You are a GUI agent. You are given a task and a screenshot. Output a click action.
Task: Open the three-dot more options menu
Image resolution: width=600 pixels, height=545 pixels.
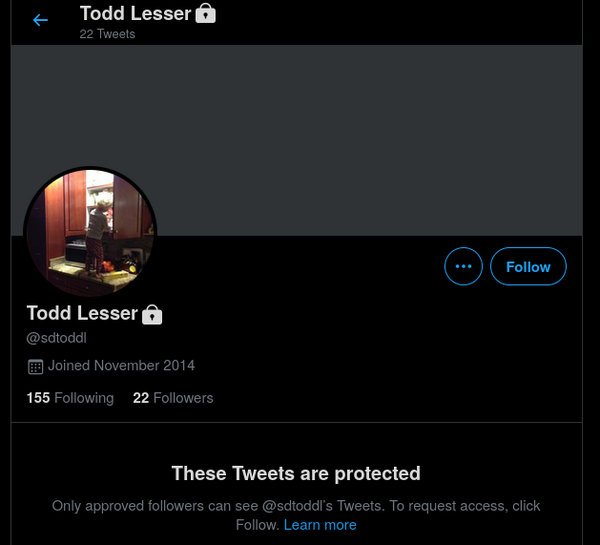click(463, 266)
